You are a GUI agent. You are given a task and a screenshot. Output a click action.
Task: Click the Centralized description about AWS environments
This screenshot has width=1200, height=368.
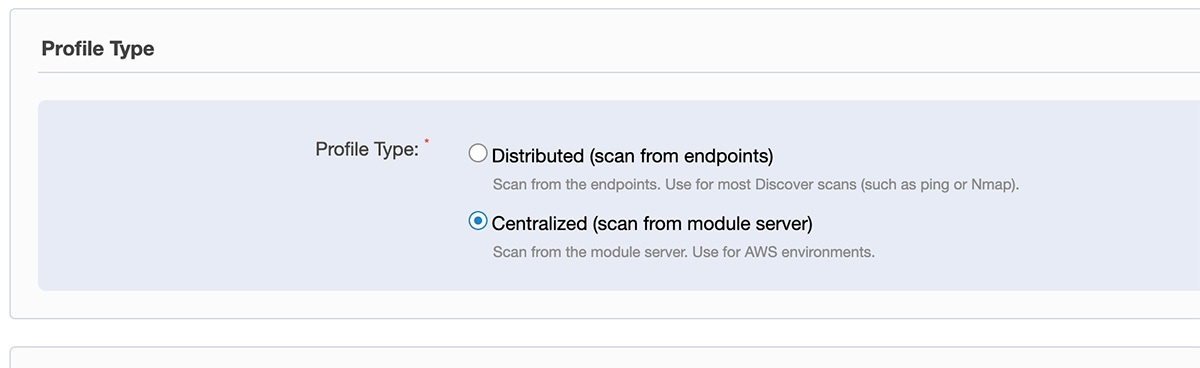[x=684, y=252]
